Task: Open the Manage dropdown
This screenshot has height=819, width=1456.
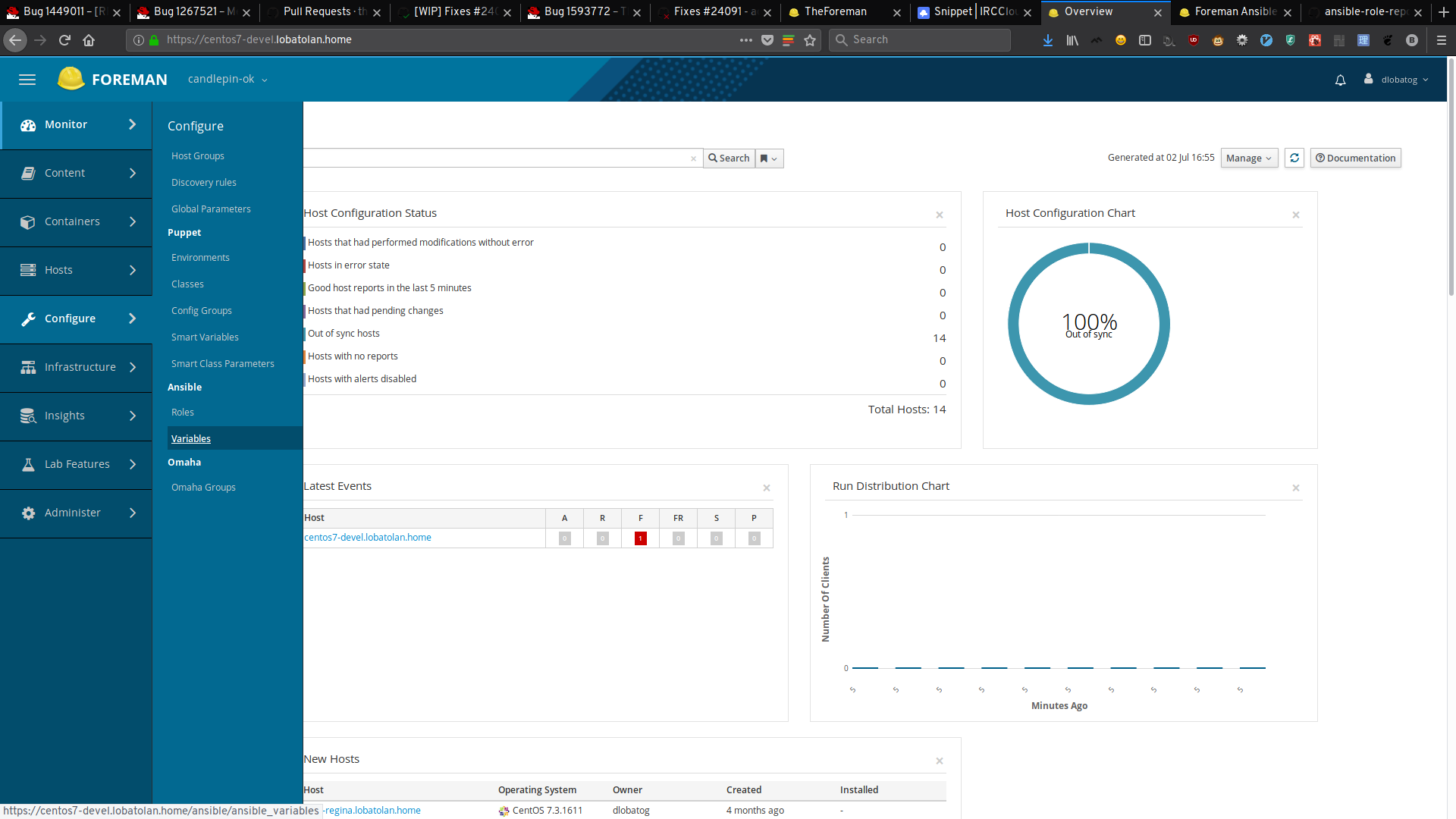Action: coord(1249,158)
